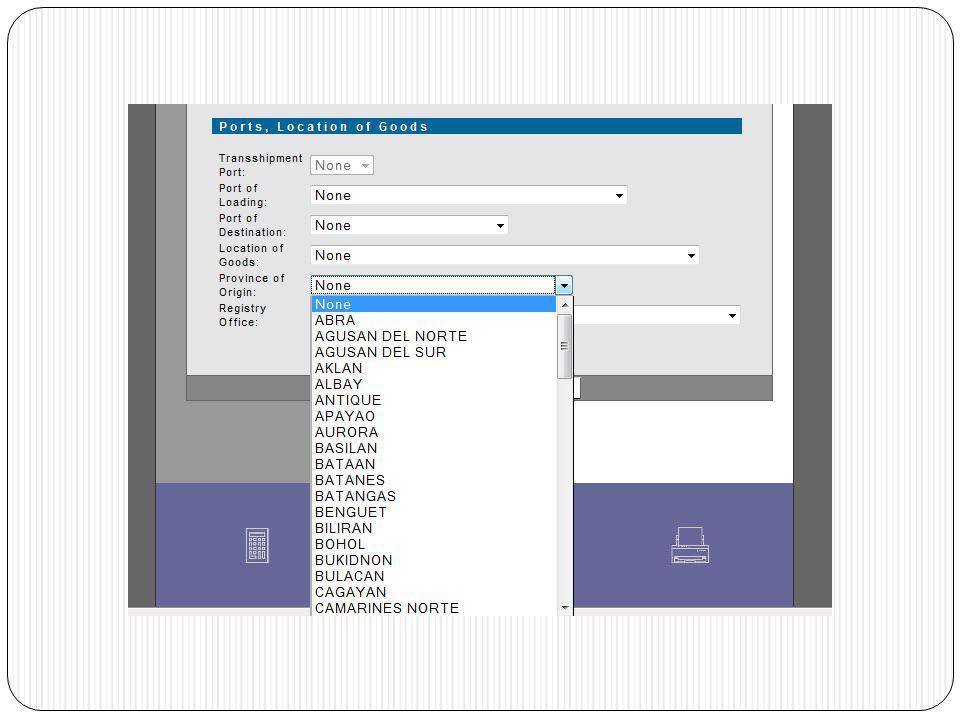Select AKLAN from province list

(433, 368)
